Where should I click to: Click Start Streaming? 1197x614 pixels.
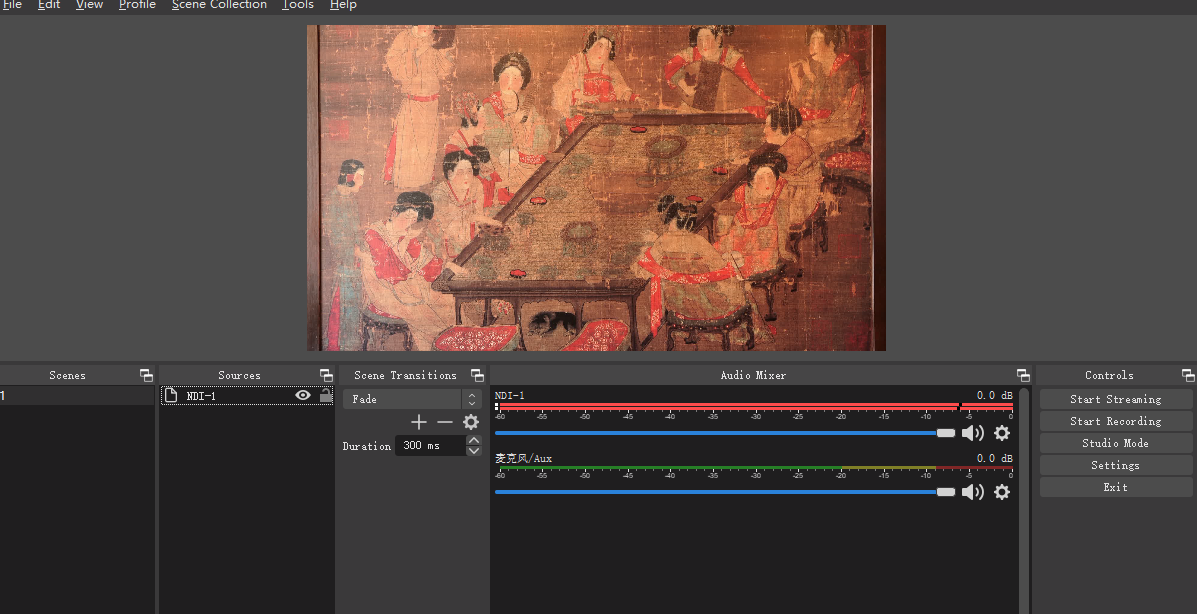pyautogui.click(x=1115, y=399)
